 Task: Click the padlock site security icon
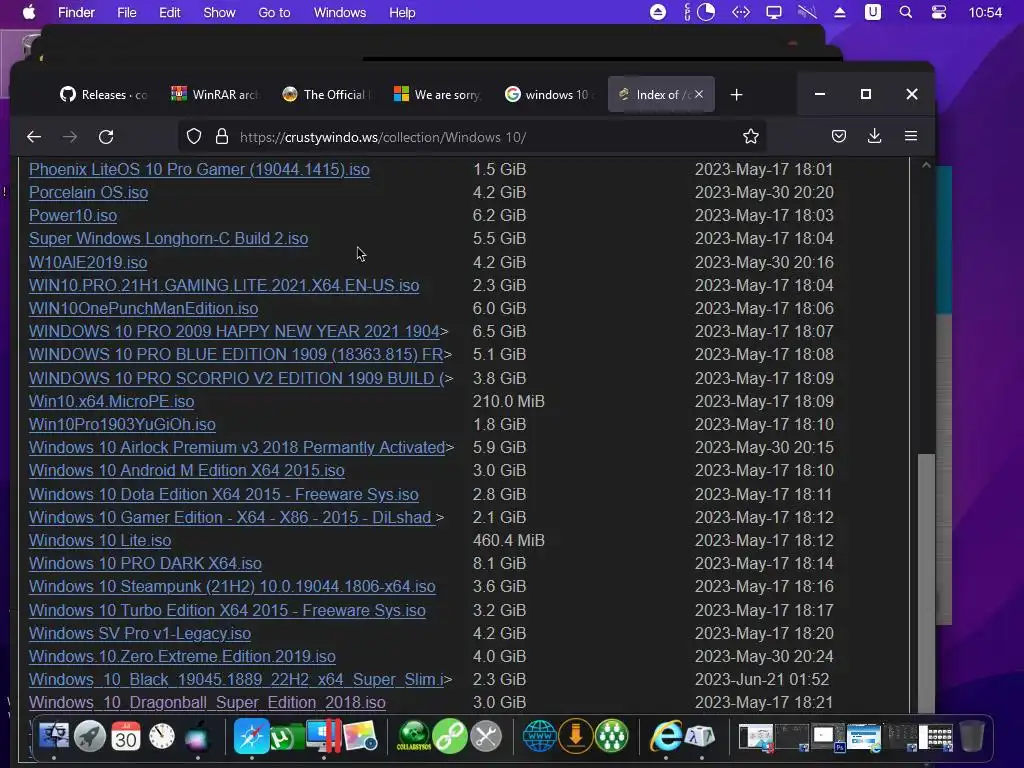[222, 136]
